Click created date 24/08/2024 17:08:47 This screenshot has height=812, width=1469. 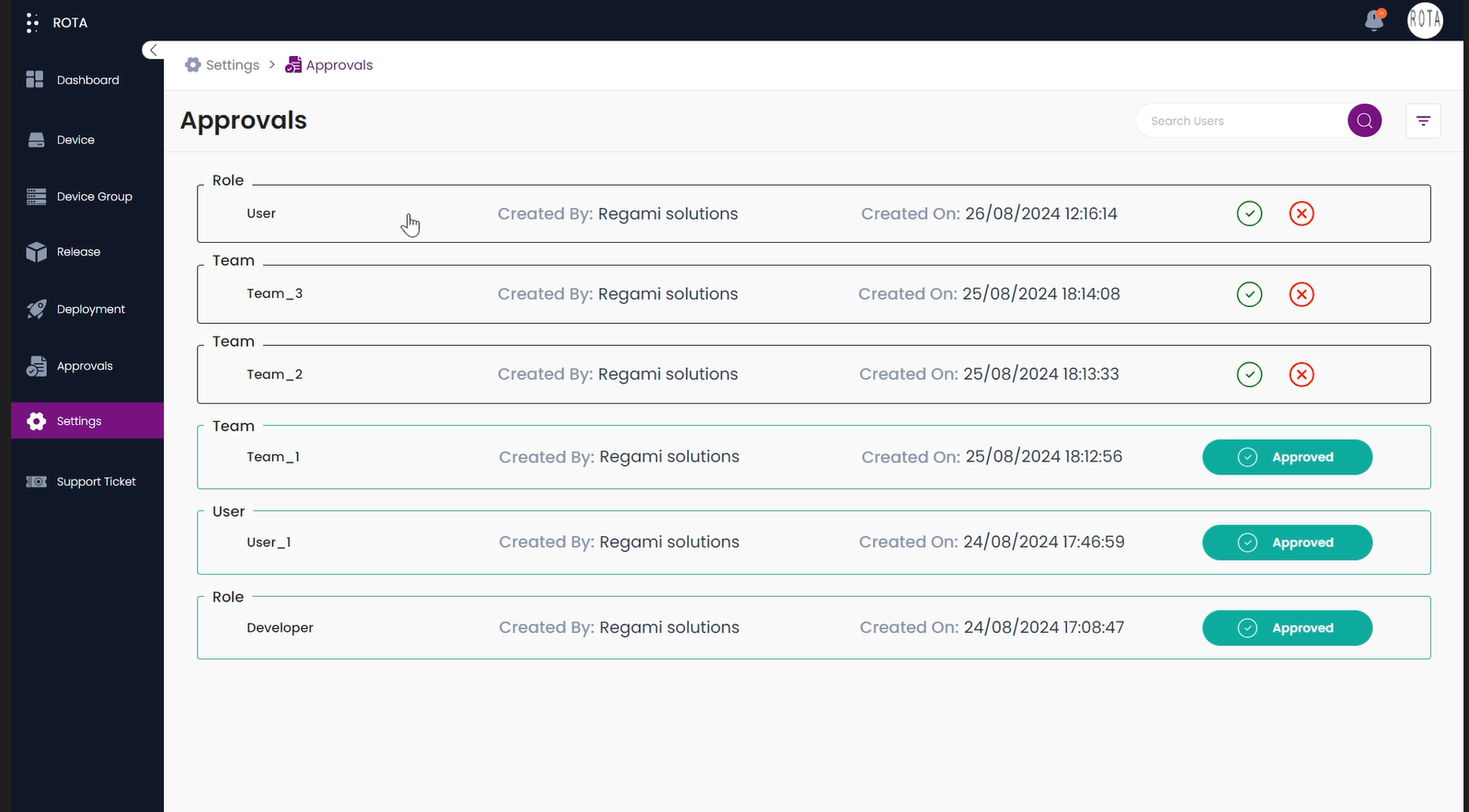pos(1044,627)
